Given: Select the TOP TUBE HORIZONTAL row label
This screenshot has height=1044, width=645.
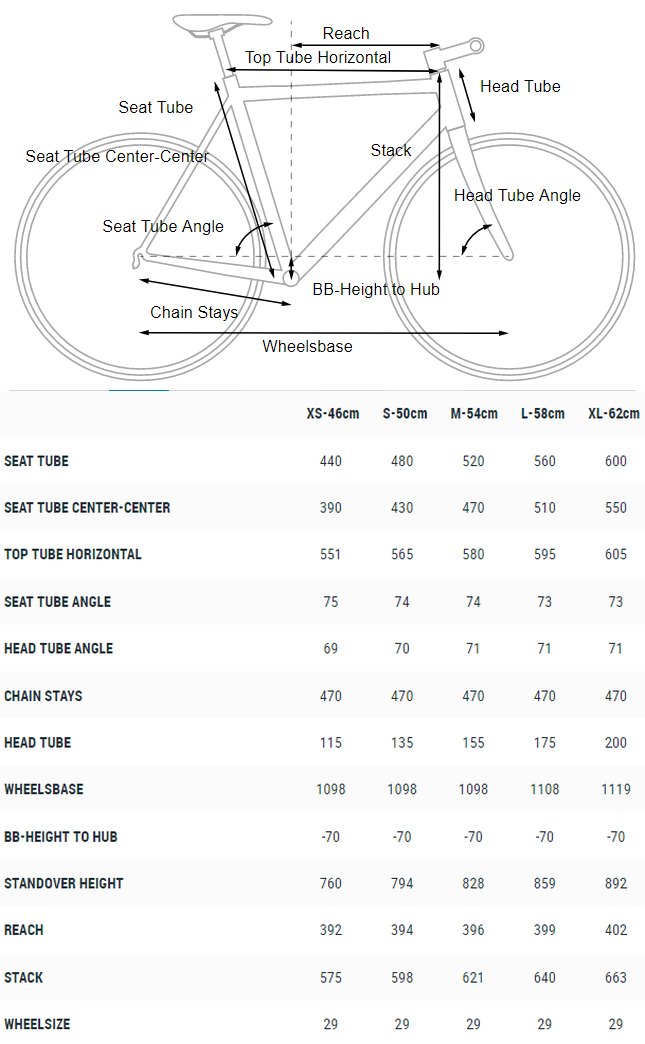Looking at the screenshot, I should 73,554.
